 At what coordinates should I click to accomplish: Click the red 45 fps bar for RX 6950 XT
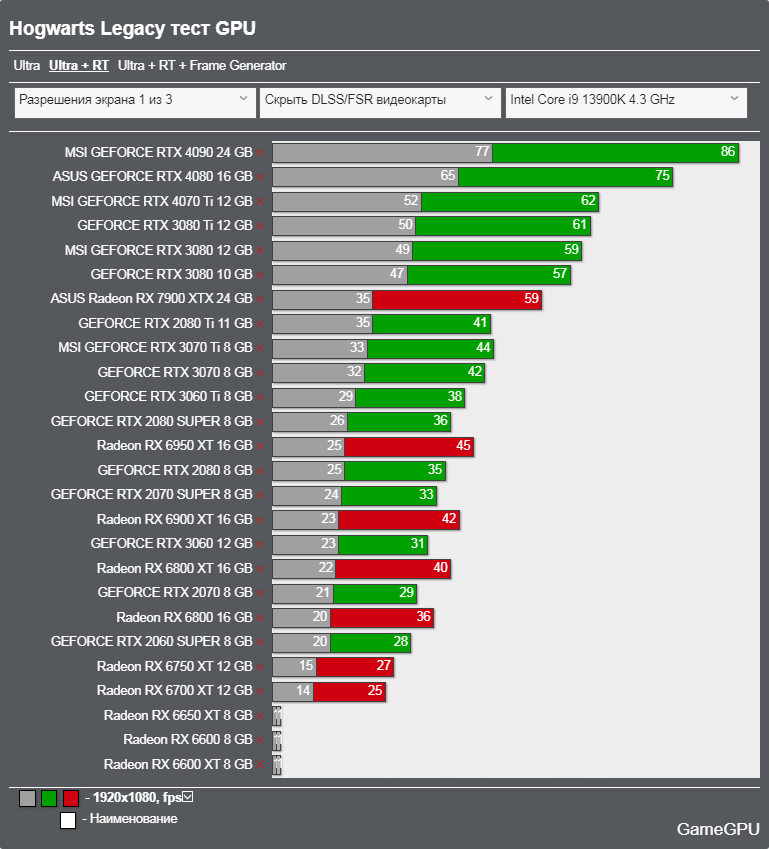409,446
